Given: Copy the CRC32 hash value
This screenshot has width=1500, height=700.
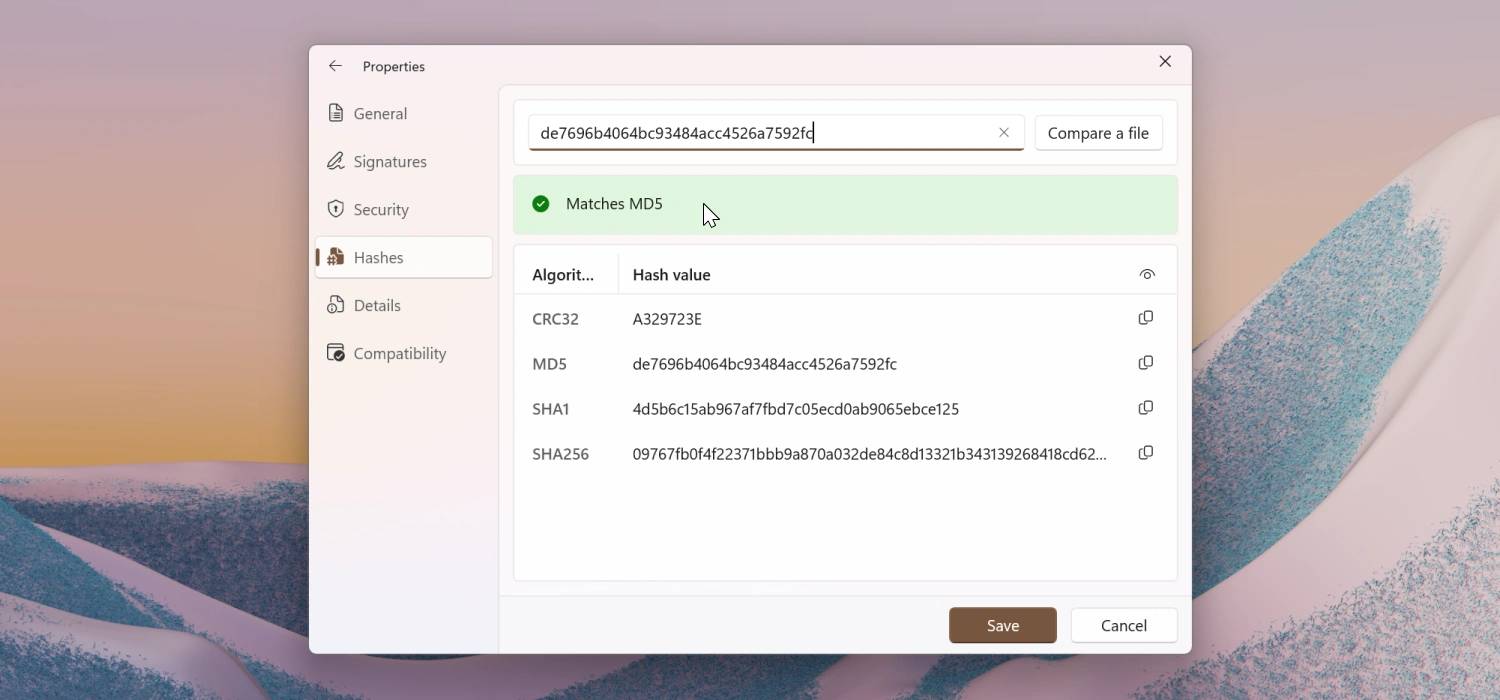Looking at the screenshot, I should pos(1145,317).
